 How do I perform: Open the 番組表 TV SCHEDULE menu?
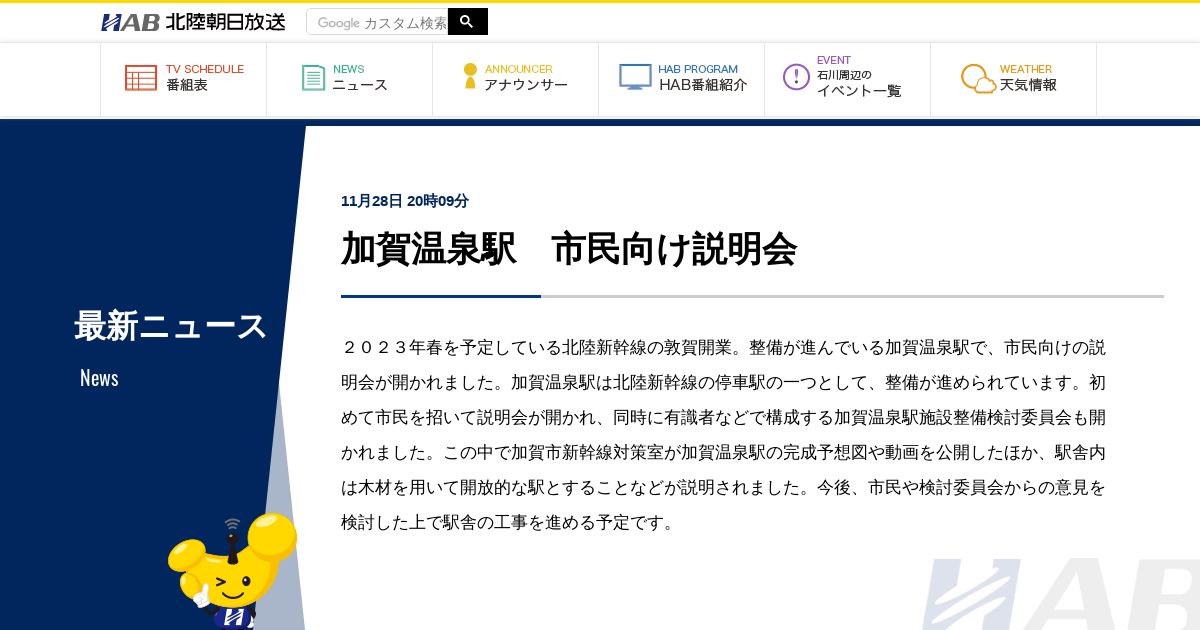184,79
